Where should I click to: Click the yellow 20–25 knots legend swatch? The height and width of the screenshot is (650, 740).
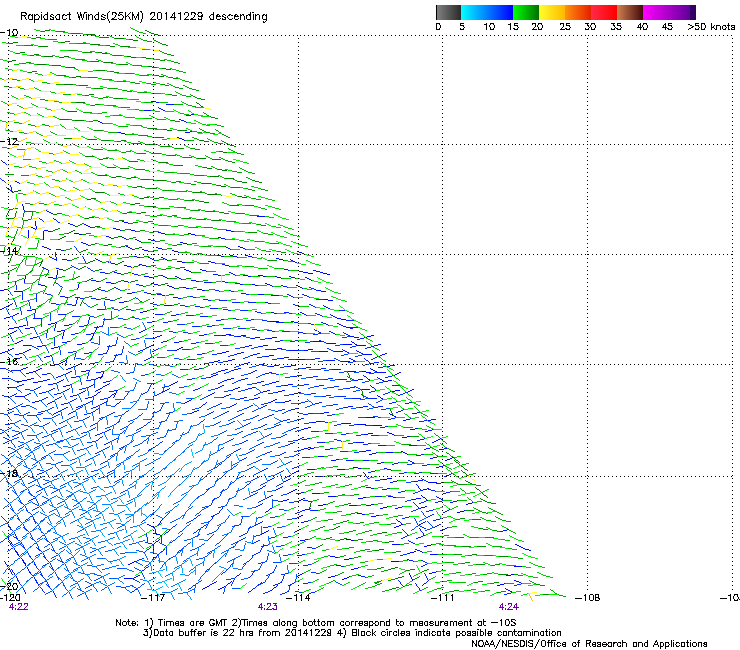(552, 12)
